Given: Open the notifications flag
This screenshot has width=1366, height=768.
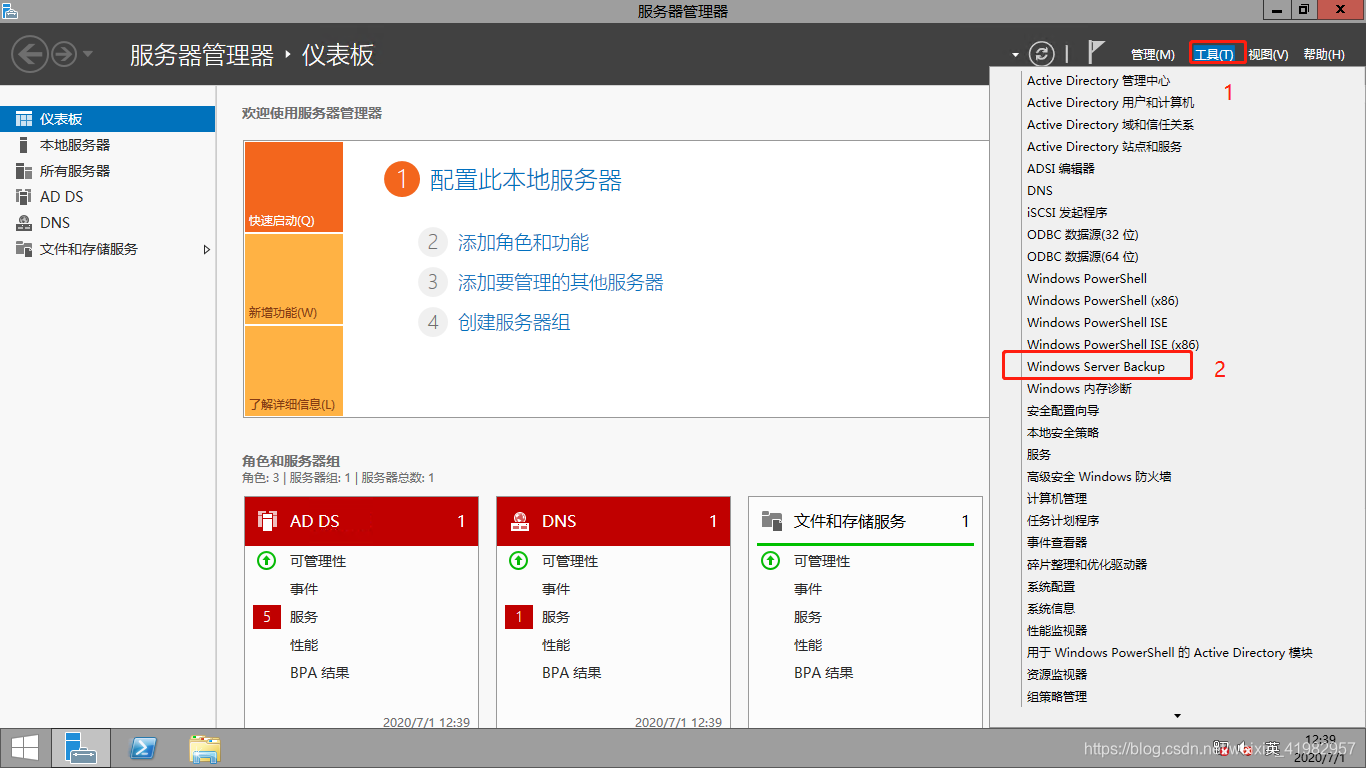Looking at the screenshot, I should pyautogui.click(x=1096, y=53).
